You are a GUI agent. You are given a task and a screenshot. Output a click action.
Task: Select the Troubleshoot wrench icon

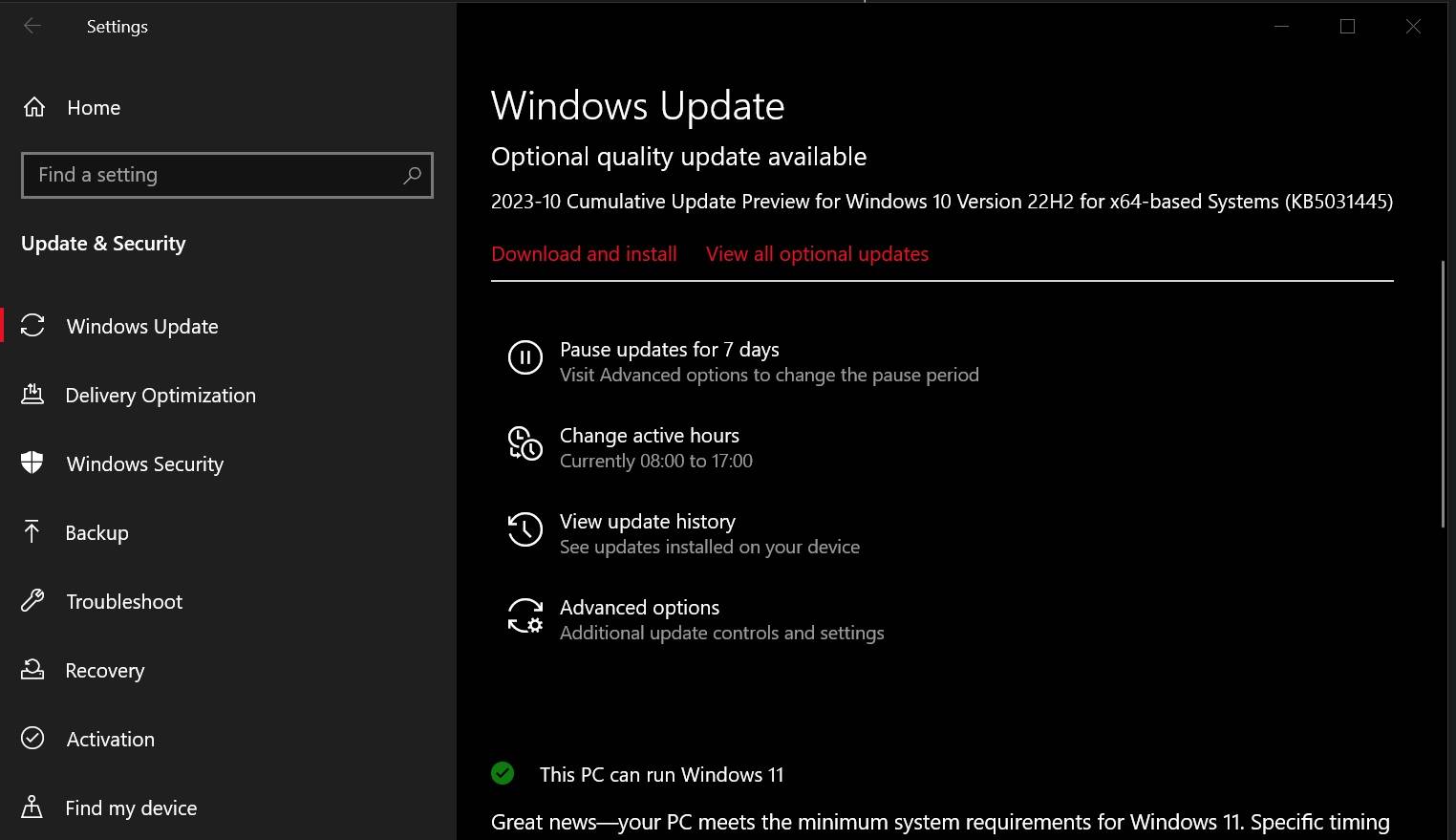coord(33,601)
